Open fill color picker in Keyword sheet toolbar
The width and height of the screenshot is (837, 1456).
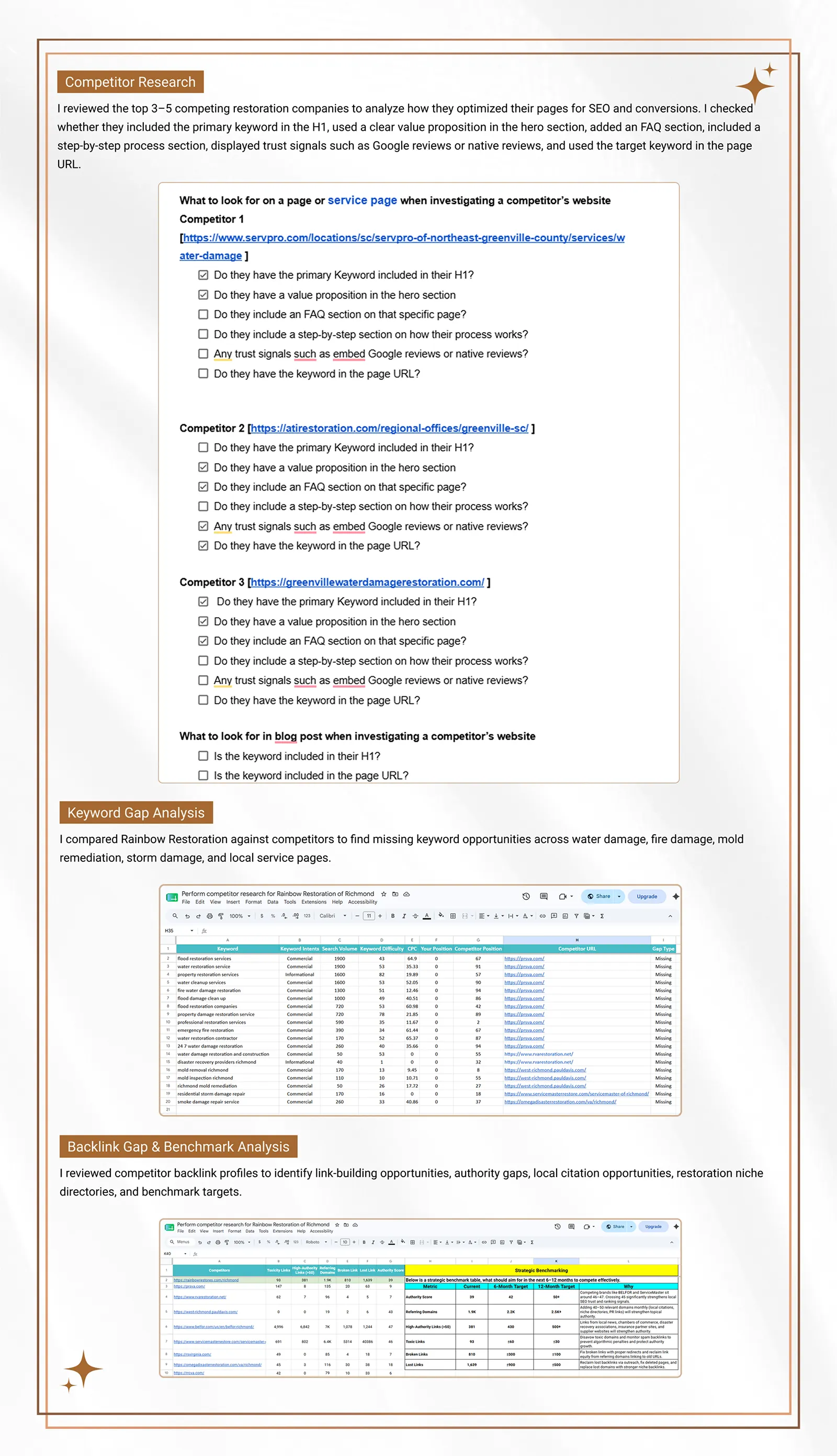441,916
